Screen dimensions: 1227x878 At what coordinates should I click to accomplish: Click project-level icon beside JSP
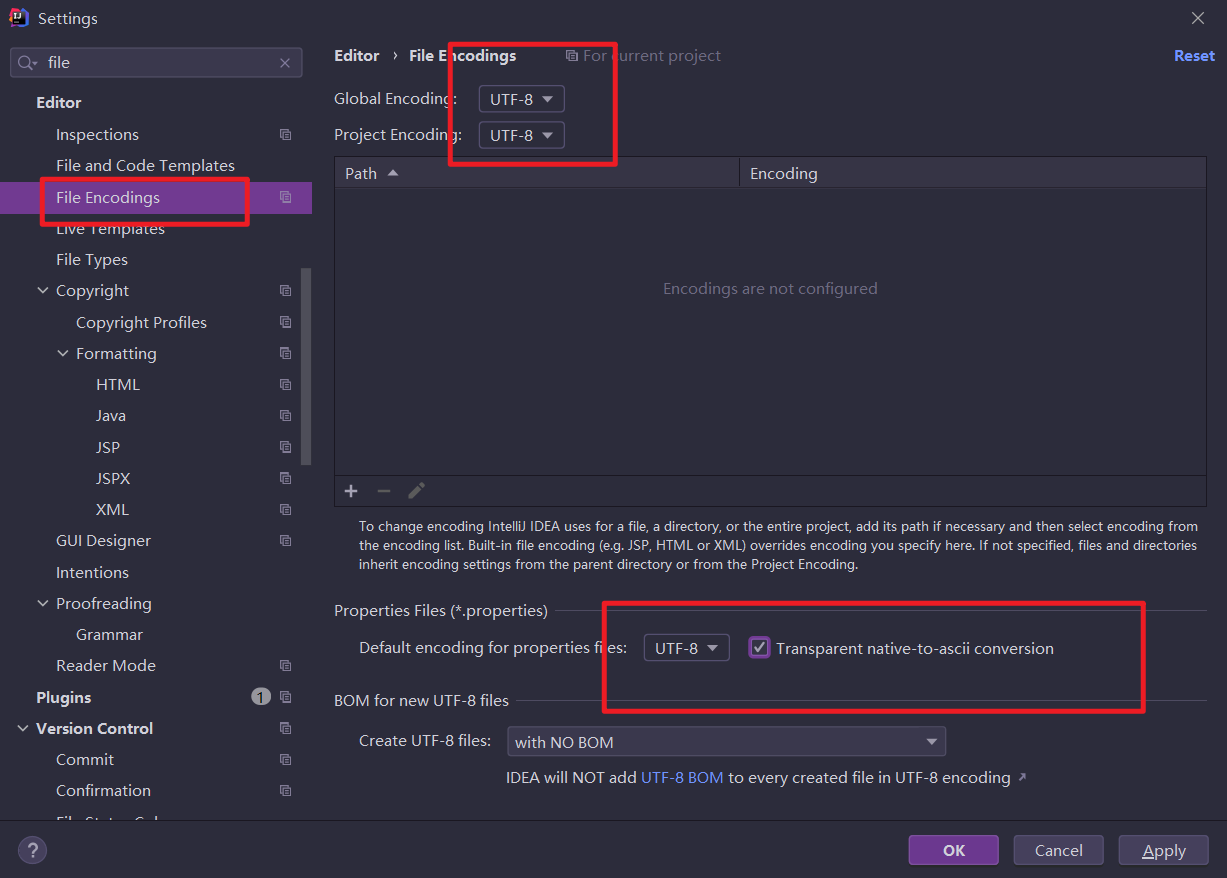pos(286,447)
